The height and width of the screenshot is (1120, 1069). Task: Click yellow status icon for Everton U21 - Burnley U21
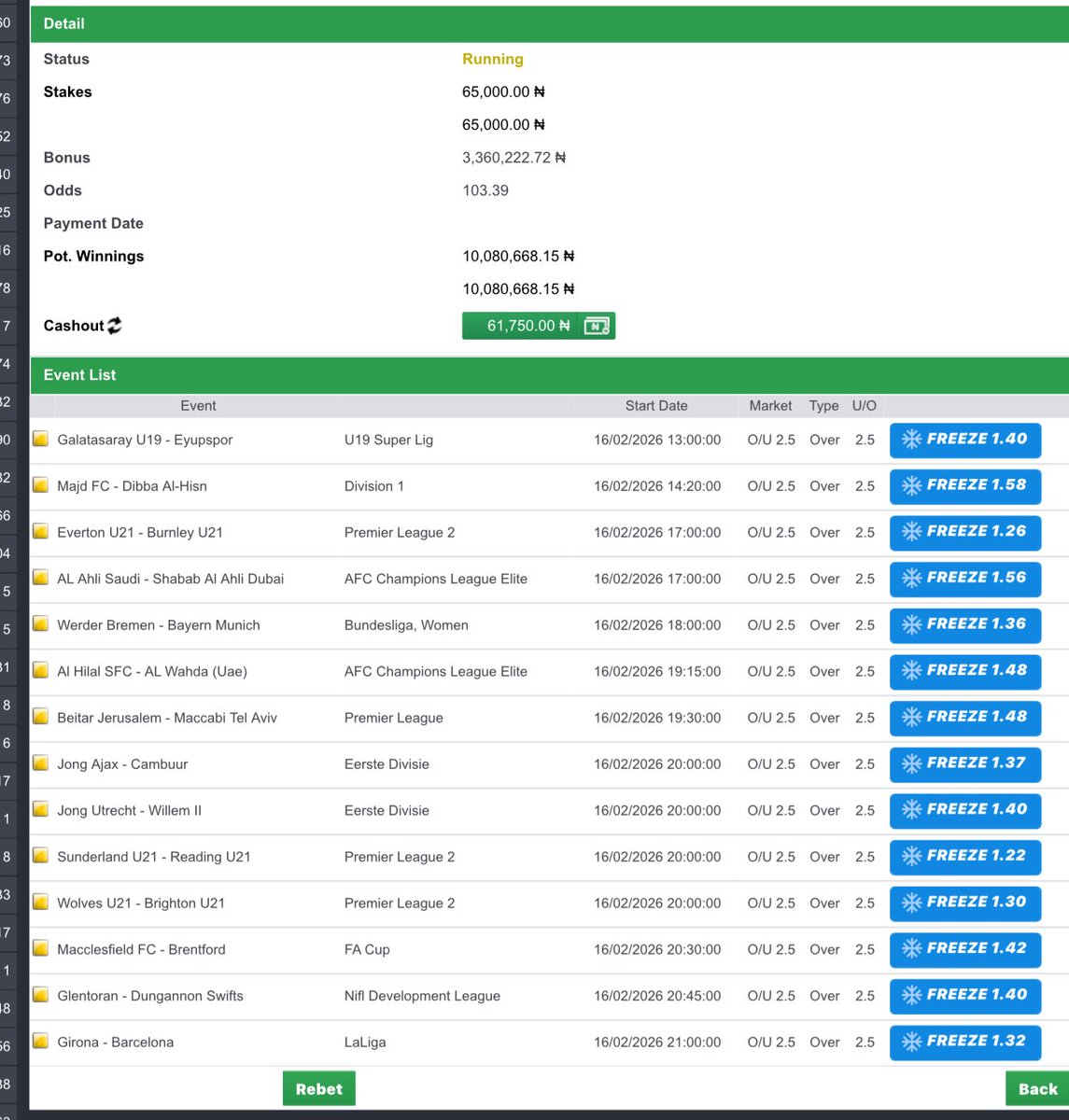pos(41,531)
